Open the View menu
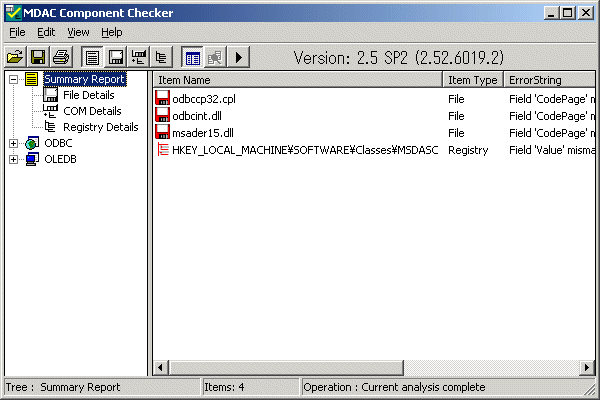 (x=78, y=32)
